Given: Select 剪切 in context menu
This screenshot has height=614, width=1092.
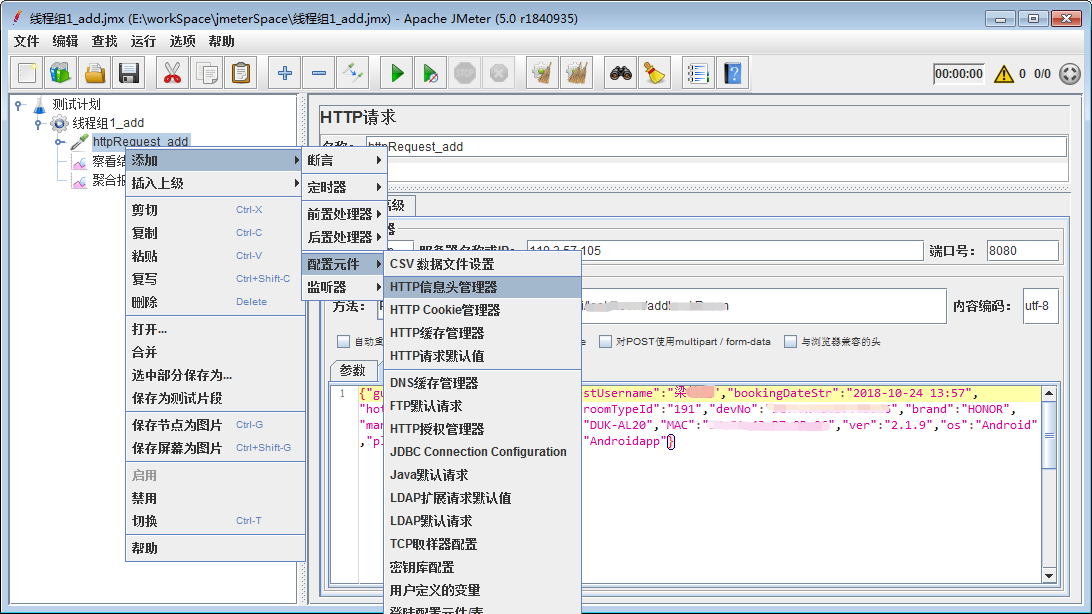Looking at the screenshot, I should point(214,210).
